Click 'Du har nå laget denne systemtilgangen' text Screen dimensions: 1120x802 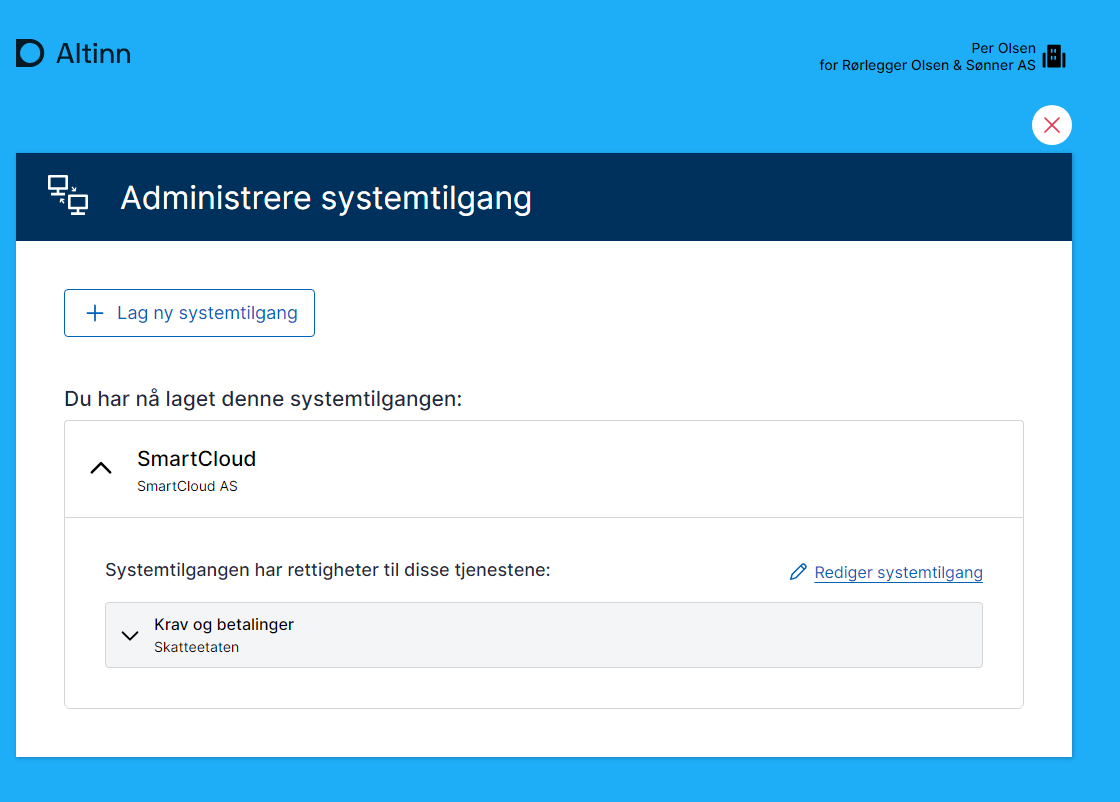(x=263, y=399)
